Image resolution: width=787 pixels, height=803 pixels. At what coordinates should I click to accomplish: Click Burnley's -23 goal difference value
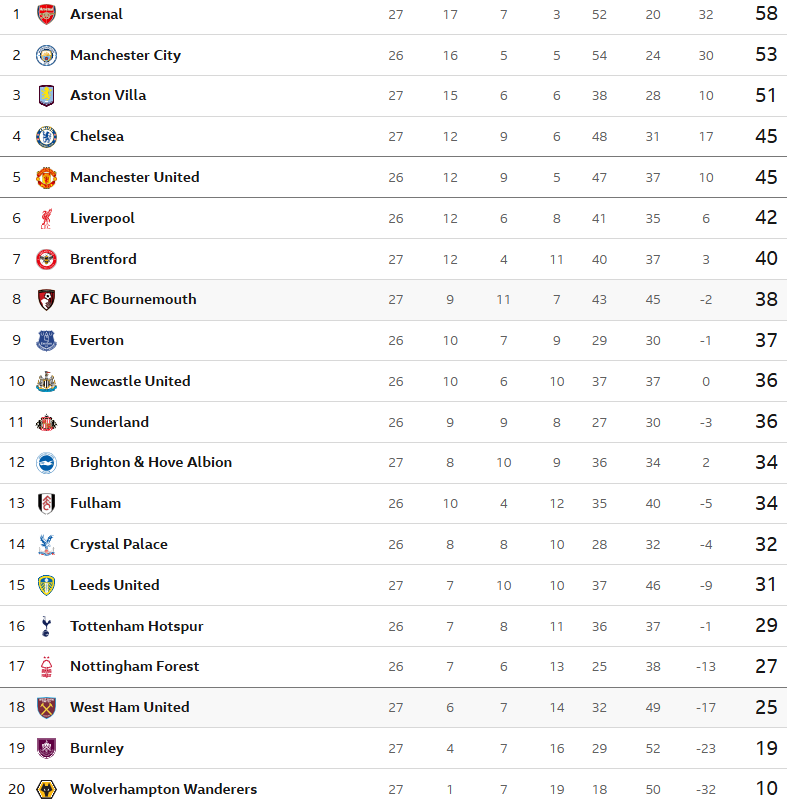(705, 748)
